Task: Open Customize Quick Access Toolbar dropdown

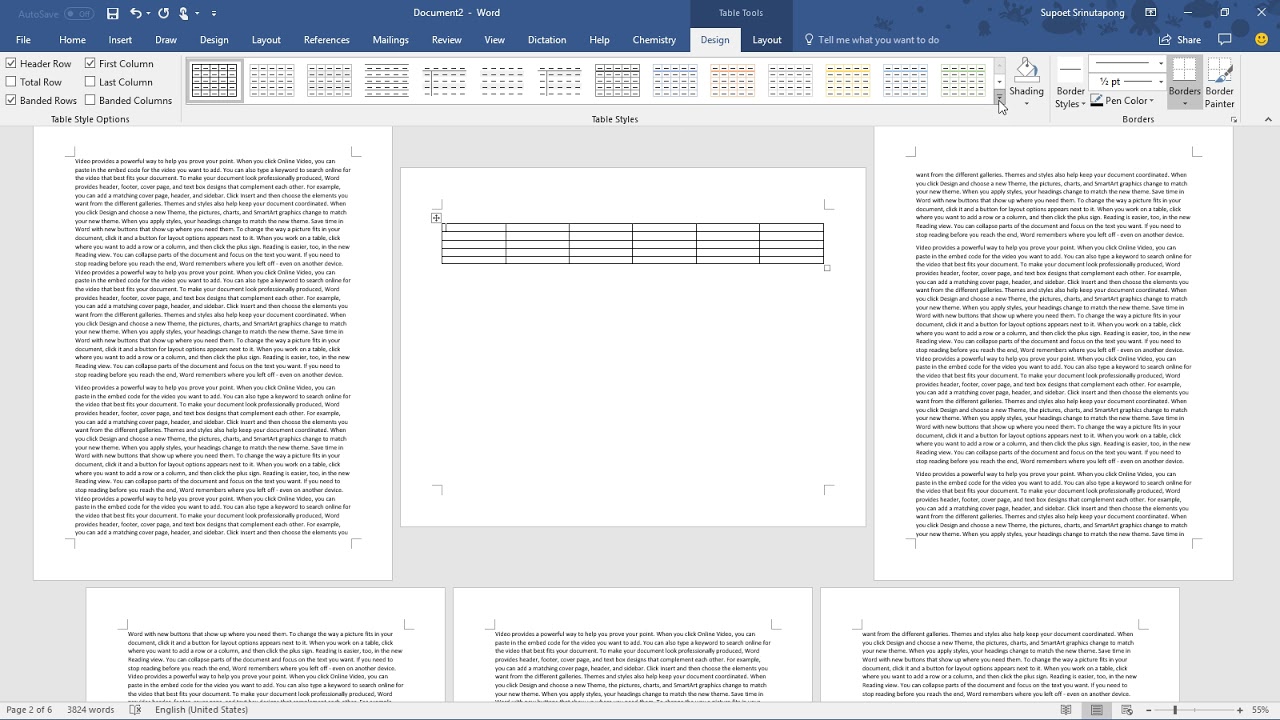Action: click(214, 14)
